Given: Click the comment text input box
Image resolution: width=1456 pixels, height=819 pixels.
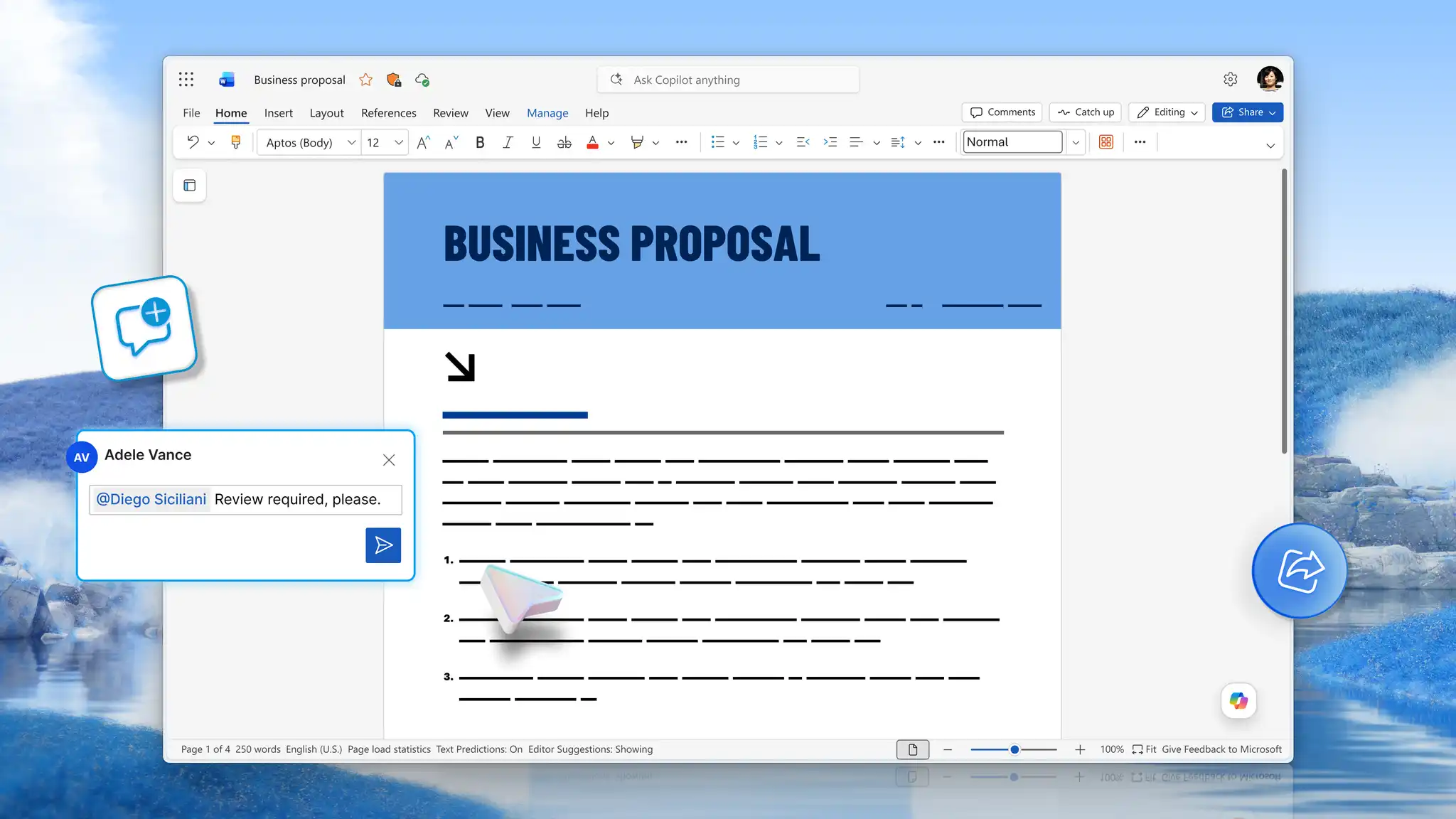Looking at the screenshot, I should tap(245, 500).
